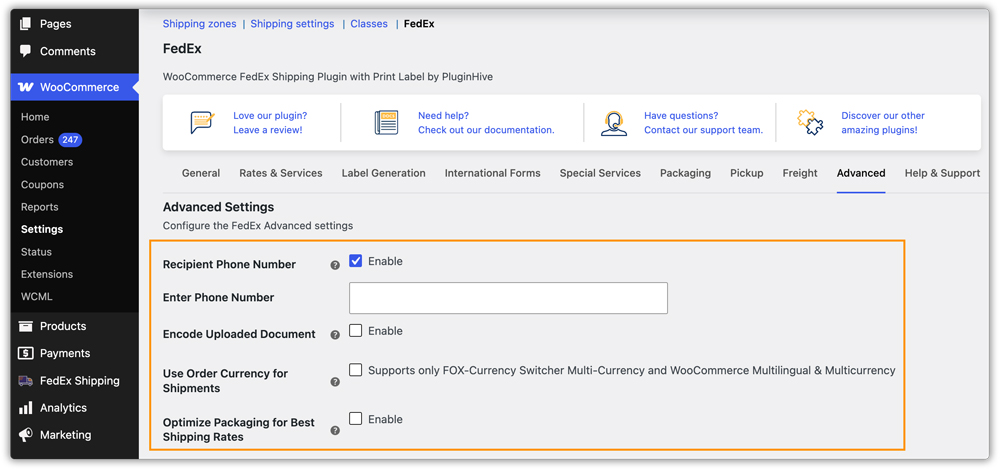Open the Help & Support tab
1000x470 pixels.
click(942, 173)
